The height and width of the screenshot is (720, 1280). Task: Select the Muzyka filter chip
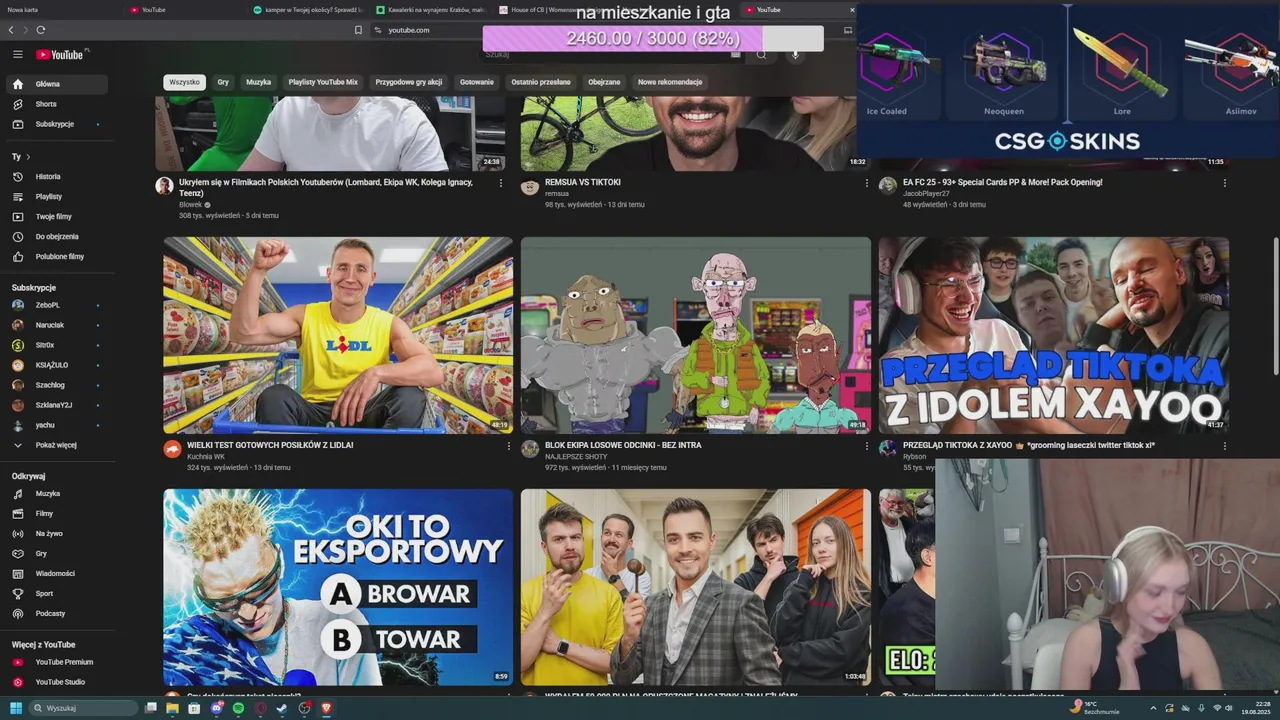(258, 82)
